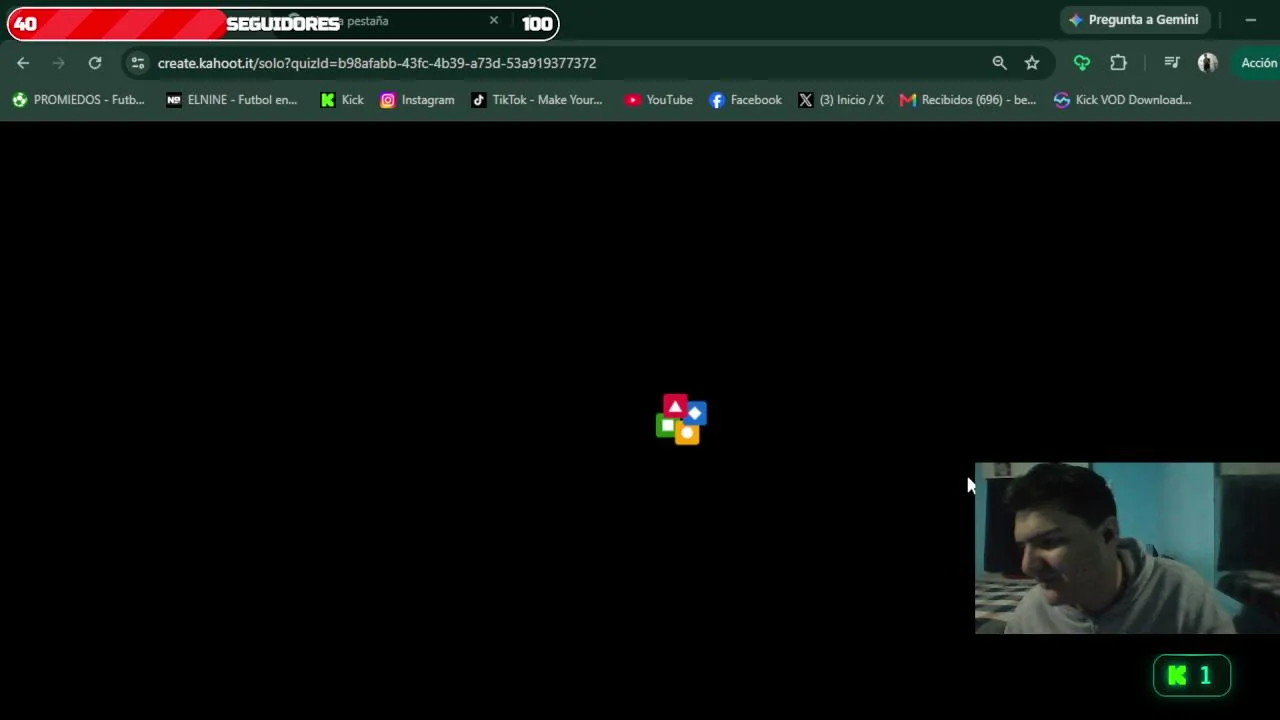This screenshot has width=1280, height=720.
Task: Click the Pregunta a Gemini button
Action: point(1134,20)
